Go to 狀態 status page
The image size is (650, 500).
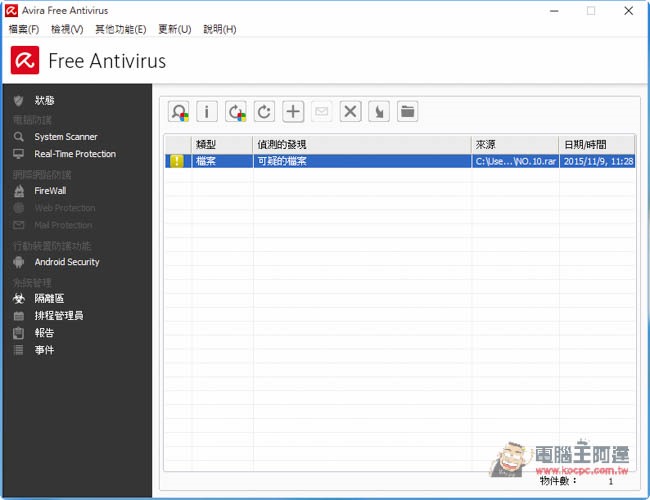click(44, 100)
